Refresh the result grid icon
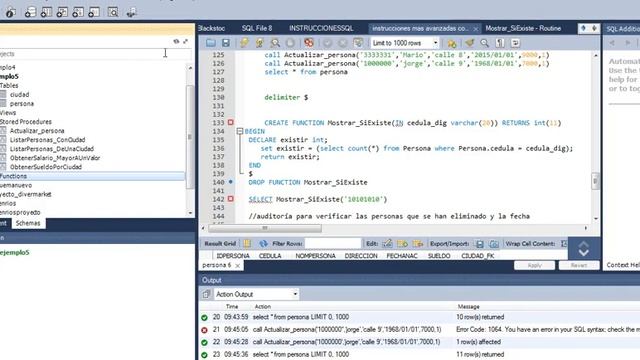Screen dimensions: 640x360 pyautogui.click(x=263, y=244)
